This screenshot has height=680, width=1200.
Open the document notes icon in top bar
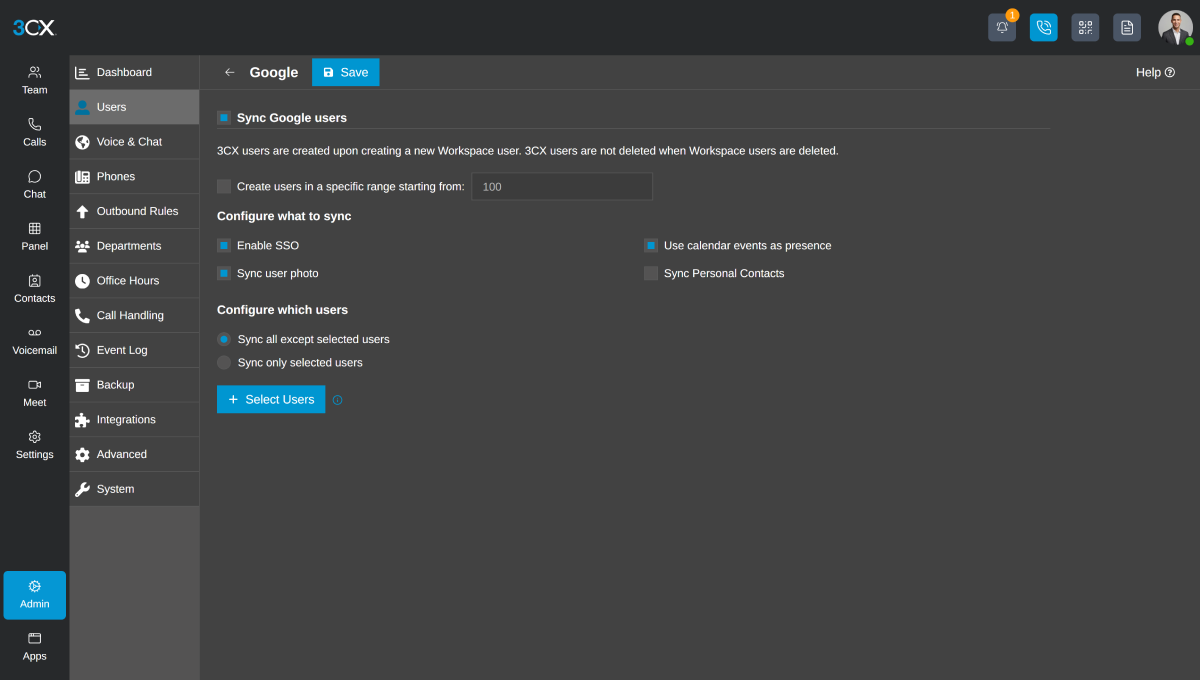coord(1127,27)
